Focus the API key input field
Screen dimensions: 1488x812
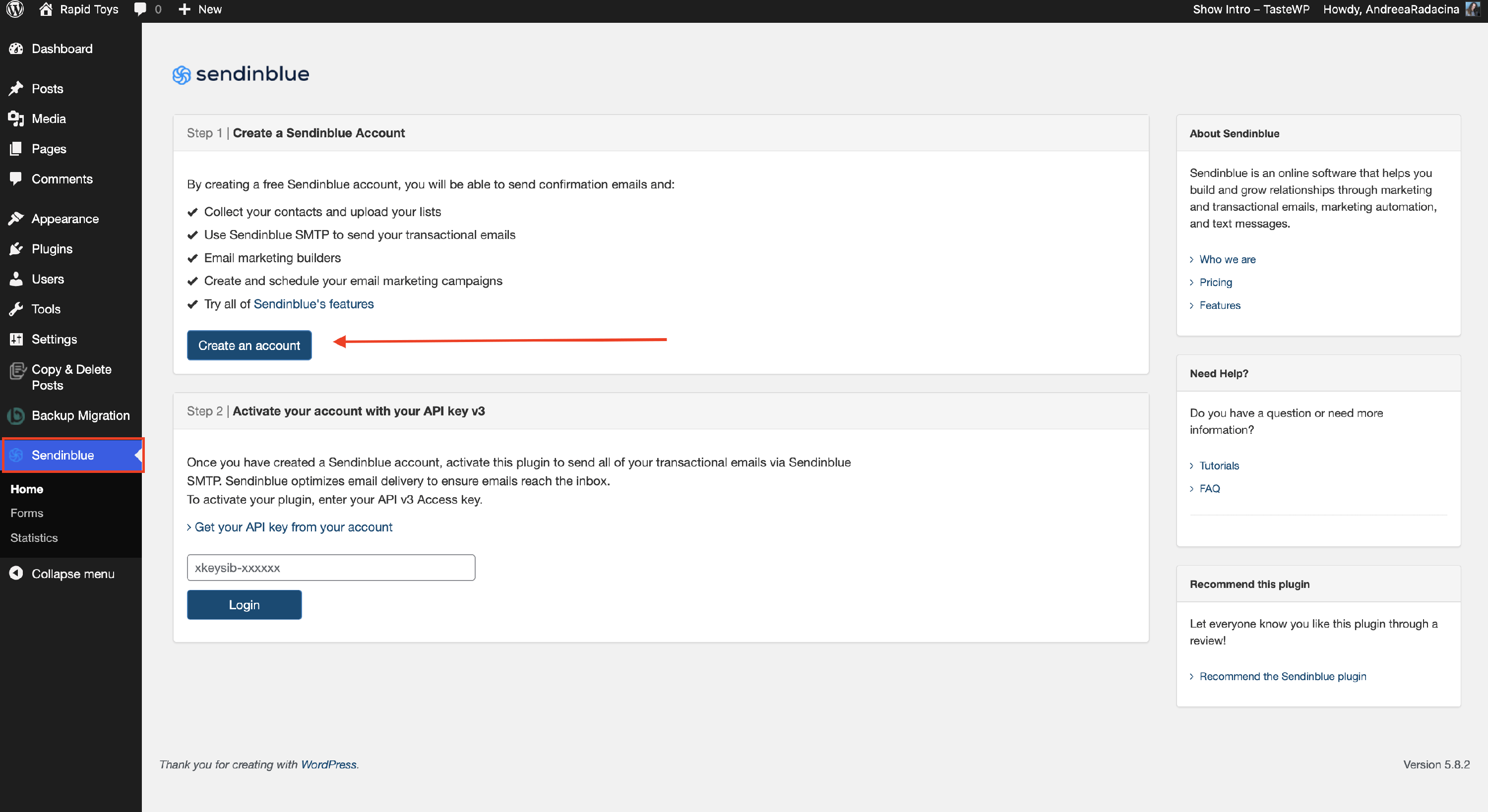(330, 568)
